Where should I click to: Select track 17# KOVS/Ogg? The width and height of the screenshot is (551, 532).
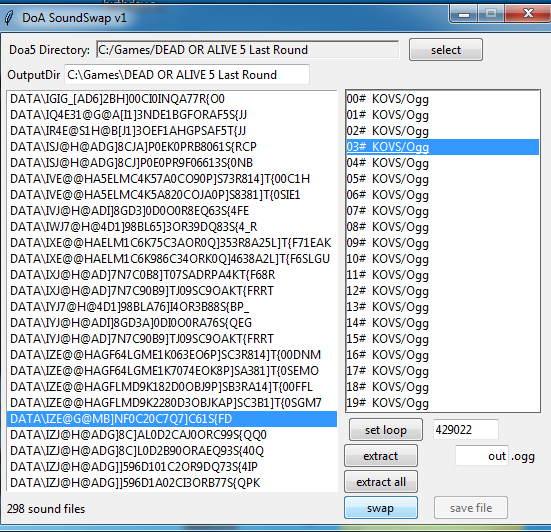pyautogui.click(x=443, y=371)
